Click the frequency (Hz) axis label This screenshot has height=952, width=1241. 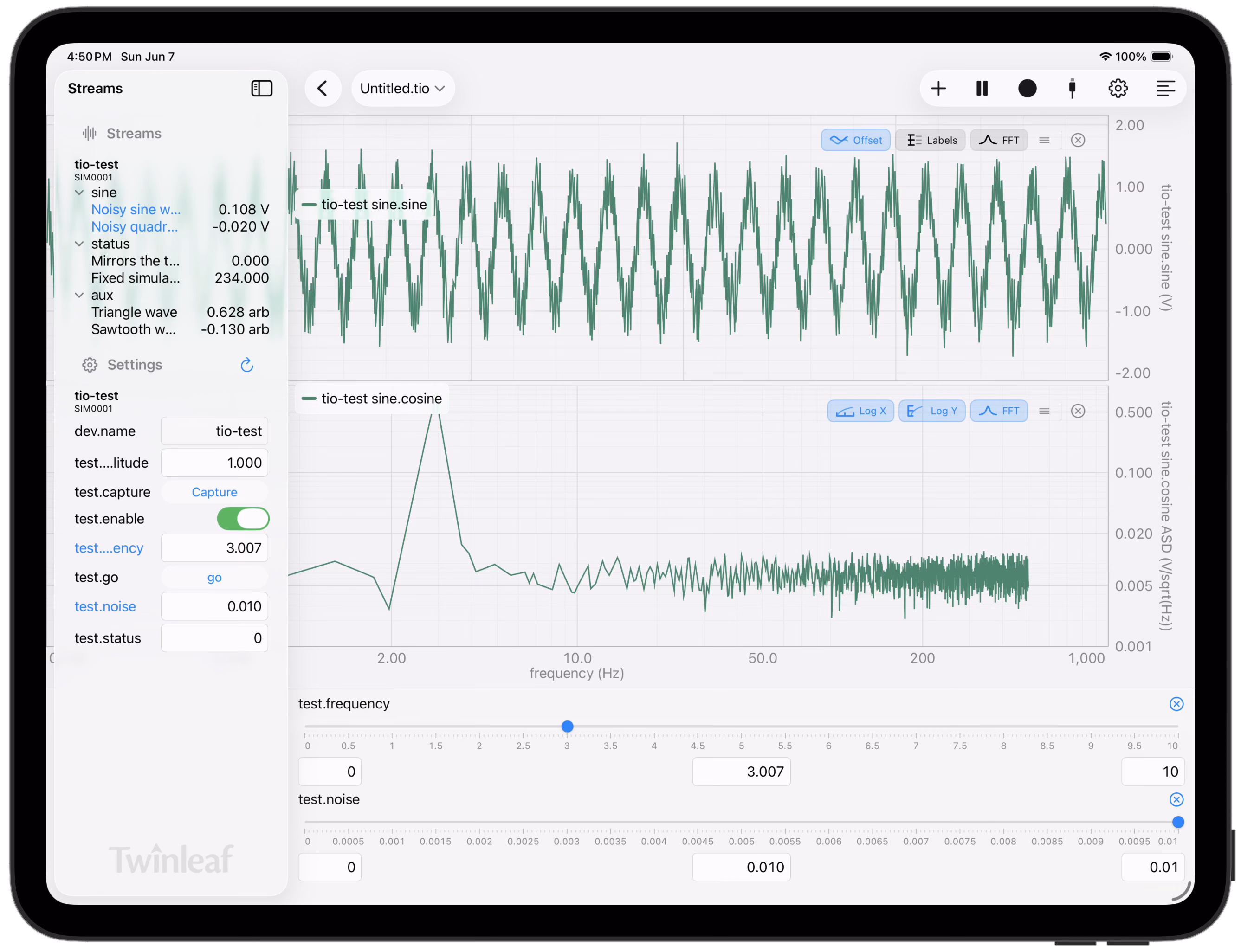[576, 673]
